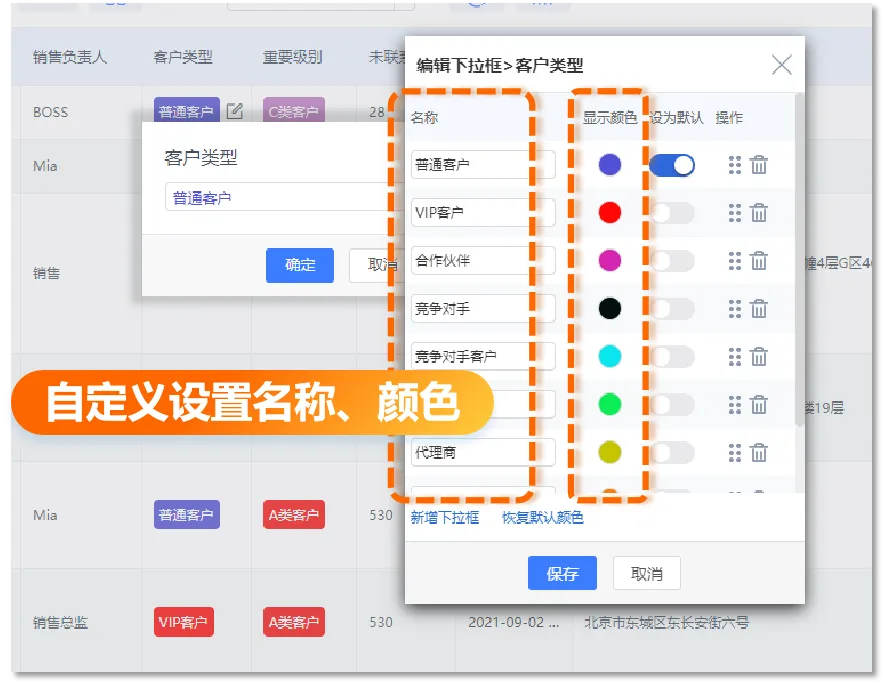
Task: Pick the red color swatch for VIP客户
Action: click(609, 213)
